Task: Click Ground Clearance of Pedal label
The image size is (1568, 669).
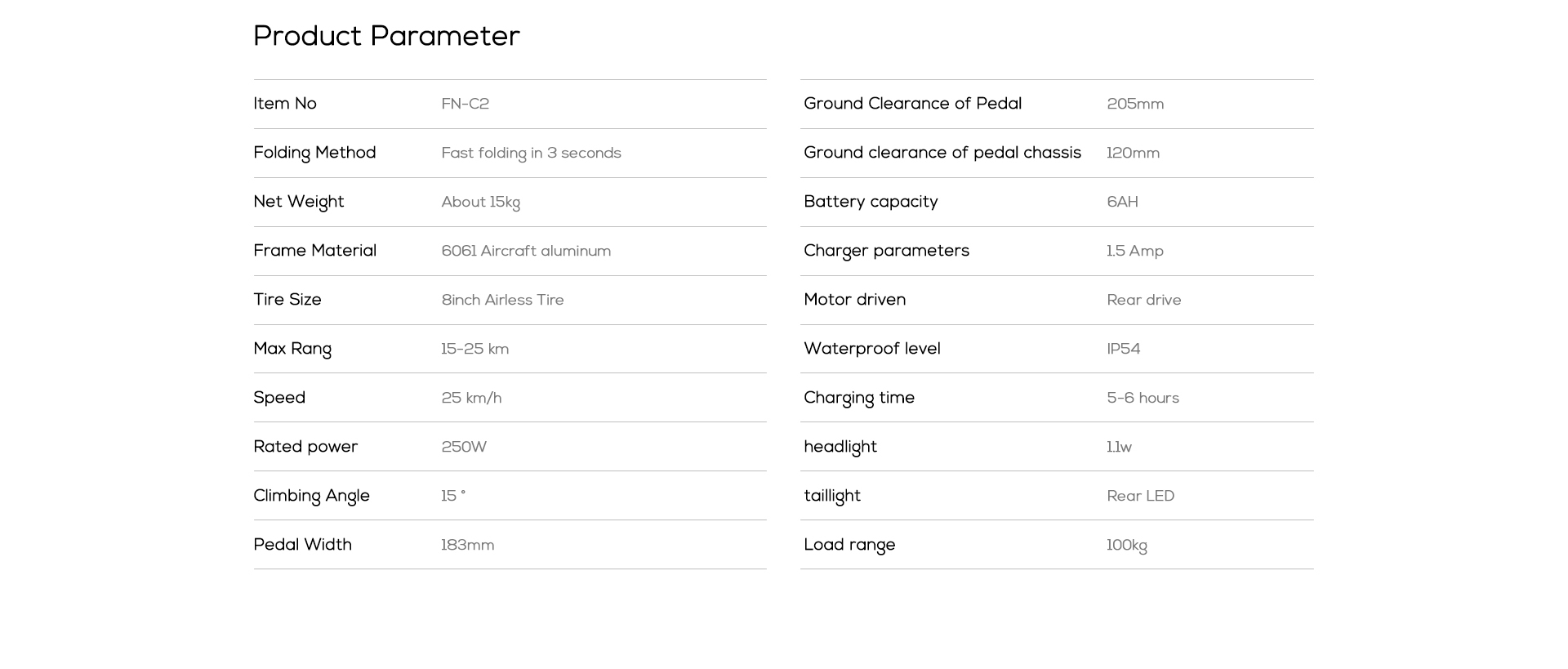Action: [x=912, y=104]
